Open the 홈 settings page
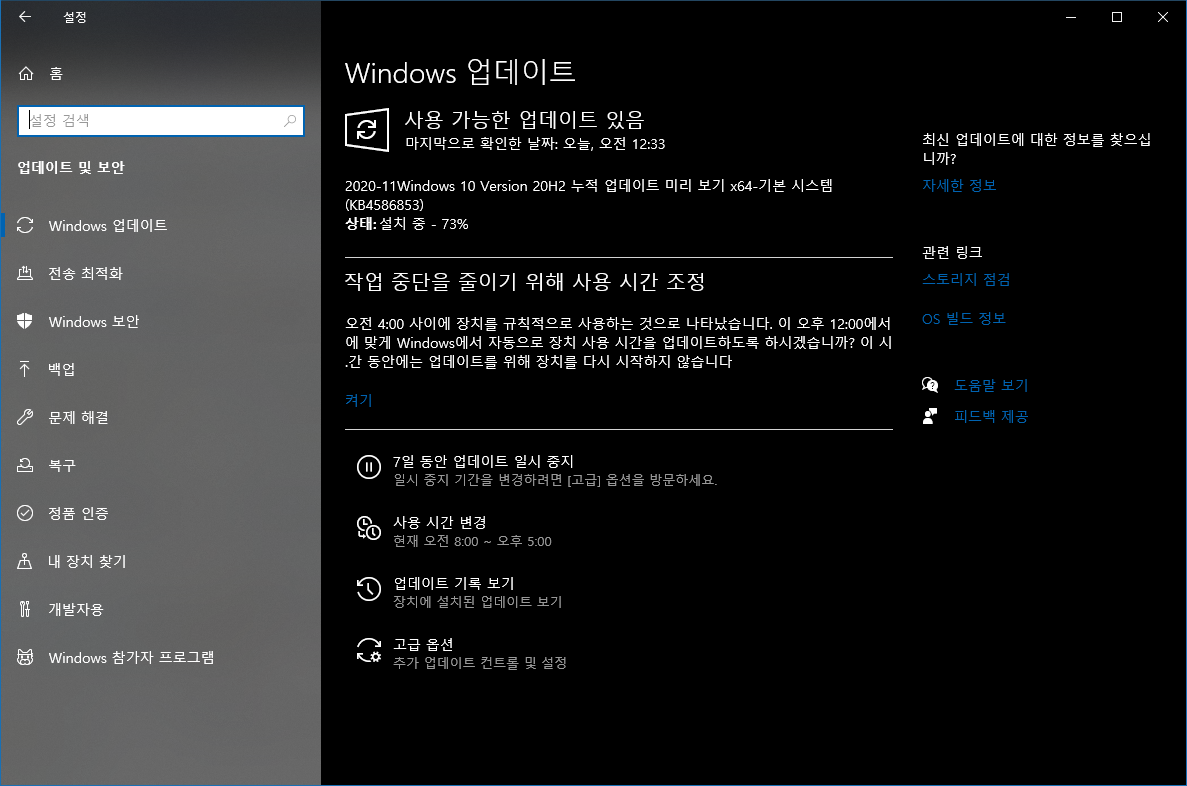Screen dimensions: 1187x786 pos(160,73)
